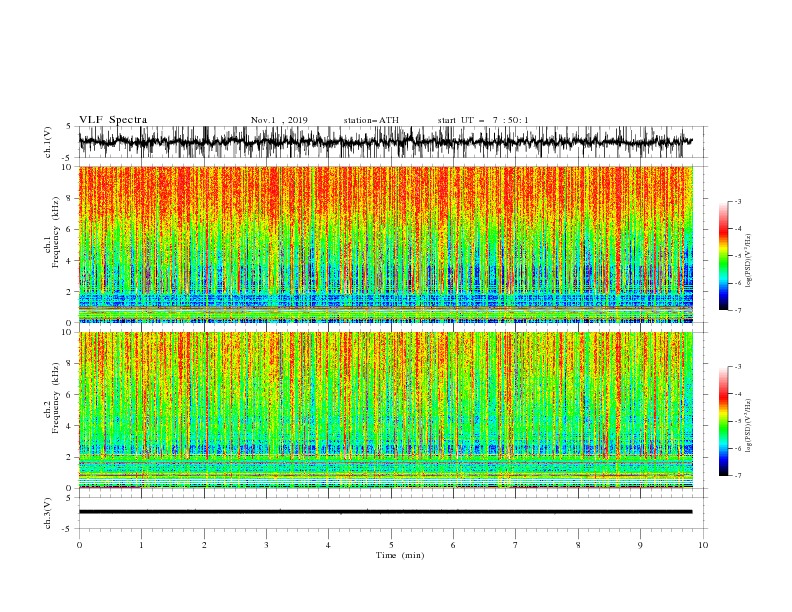Click the "start UT = 7 :50: 1" text
The width and height of the screenshot is (792, 612).
[483, 120]
